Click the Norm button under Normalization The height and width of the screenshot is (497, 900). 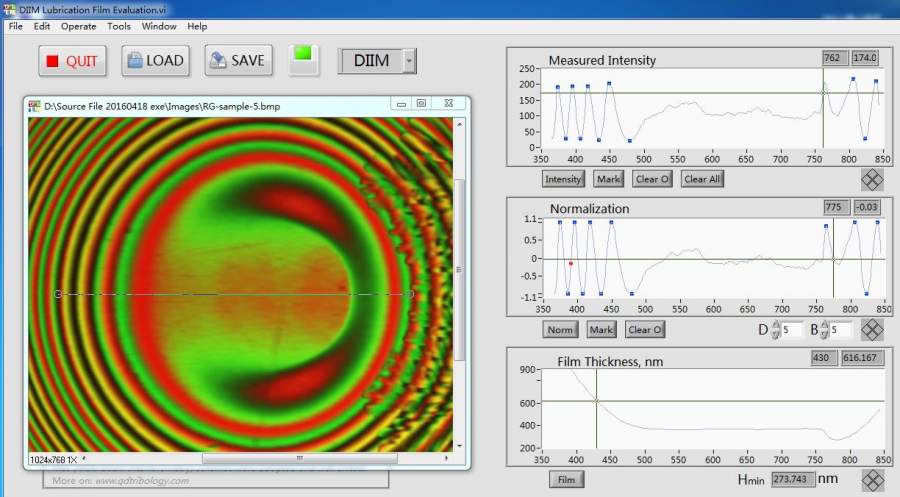(x=560, y=330)
